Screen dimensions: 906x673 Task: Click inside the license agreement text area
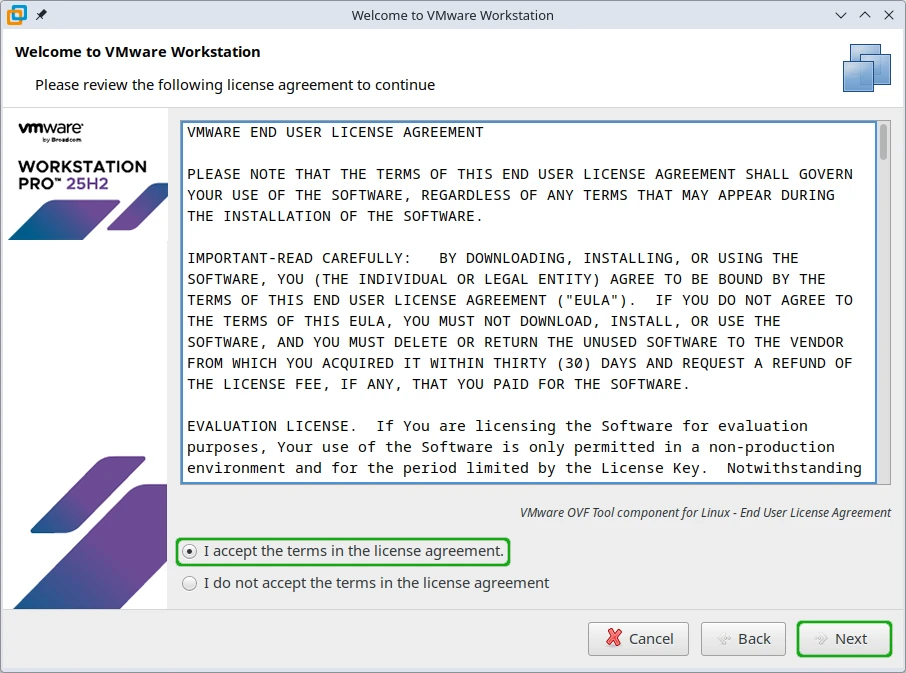(520, 300)
